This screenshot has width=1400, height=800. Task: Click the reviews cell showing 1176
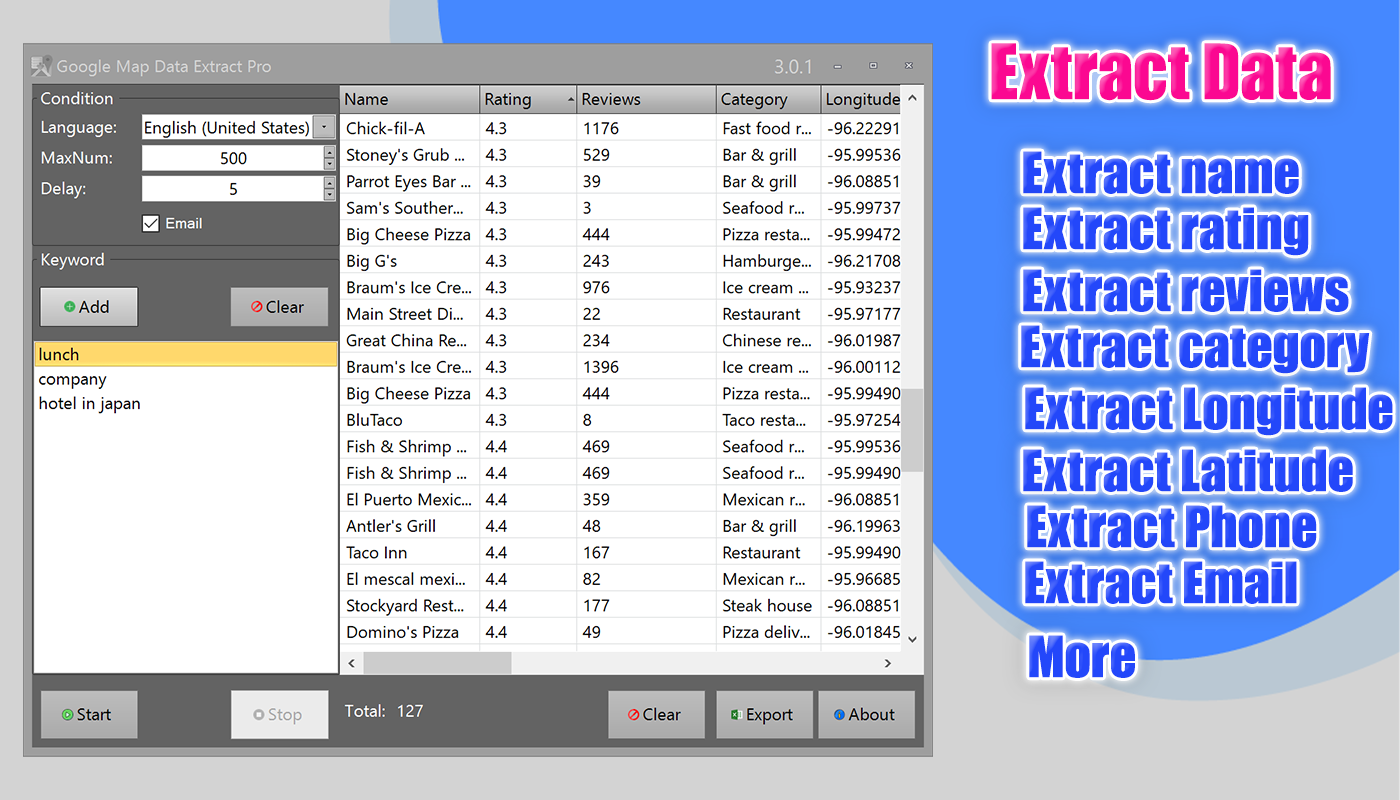coord(647,128)
